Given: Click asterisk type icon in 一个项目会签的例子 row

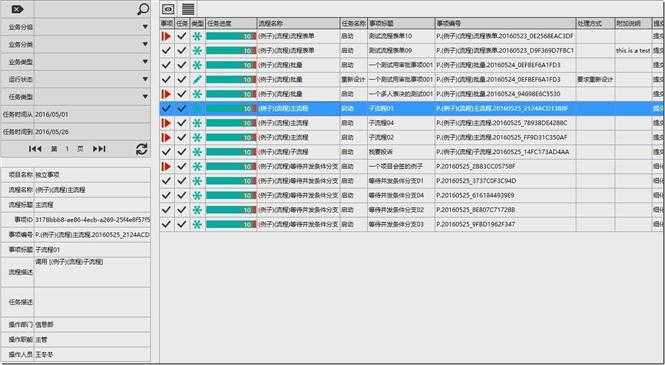Looking at the screenshot, I should [x=197, y=167].
